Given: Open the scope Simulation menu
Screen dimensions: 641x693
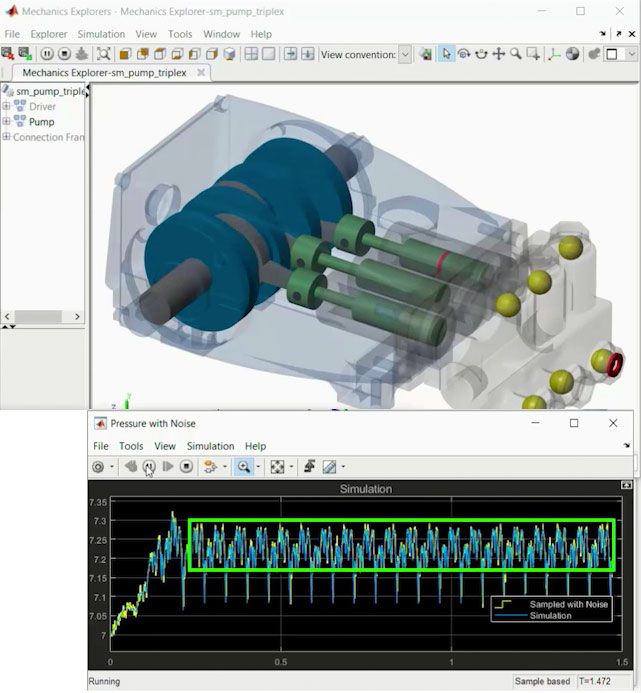Looking at the screenshot, I should [x=210, y=446].
